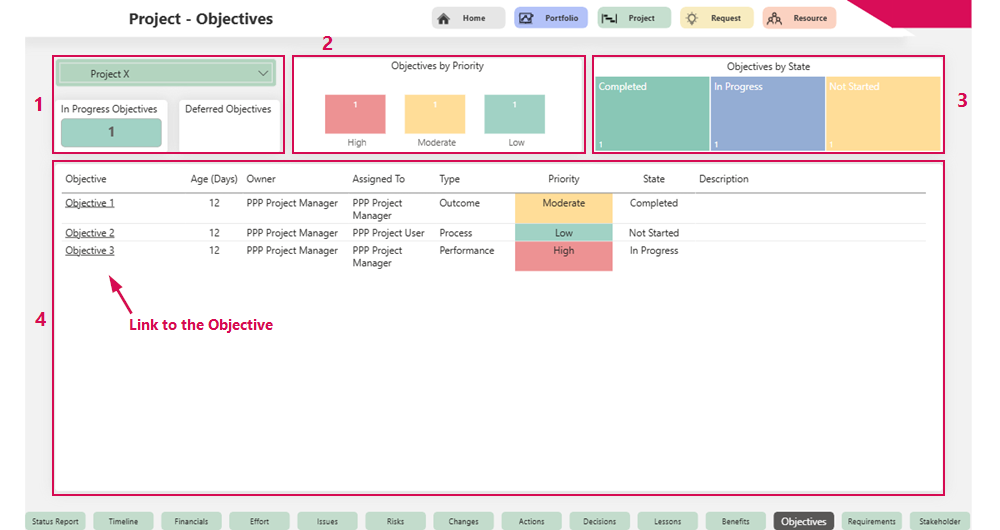Switch to the Risks tab

pos(395,521)
